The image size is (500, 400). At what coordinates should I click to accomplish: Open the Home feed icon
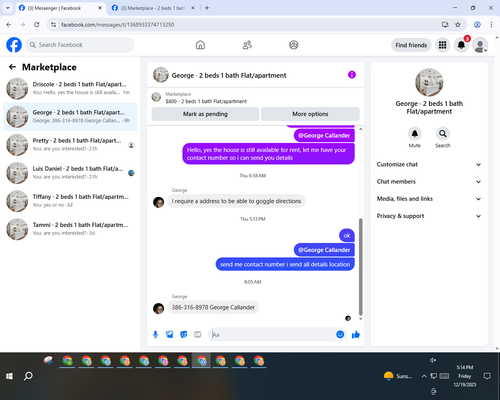[200, 45]
